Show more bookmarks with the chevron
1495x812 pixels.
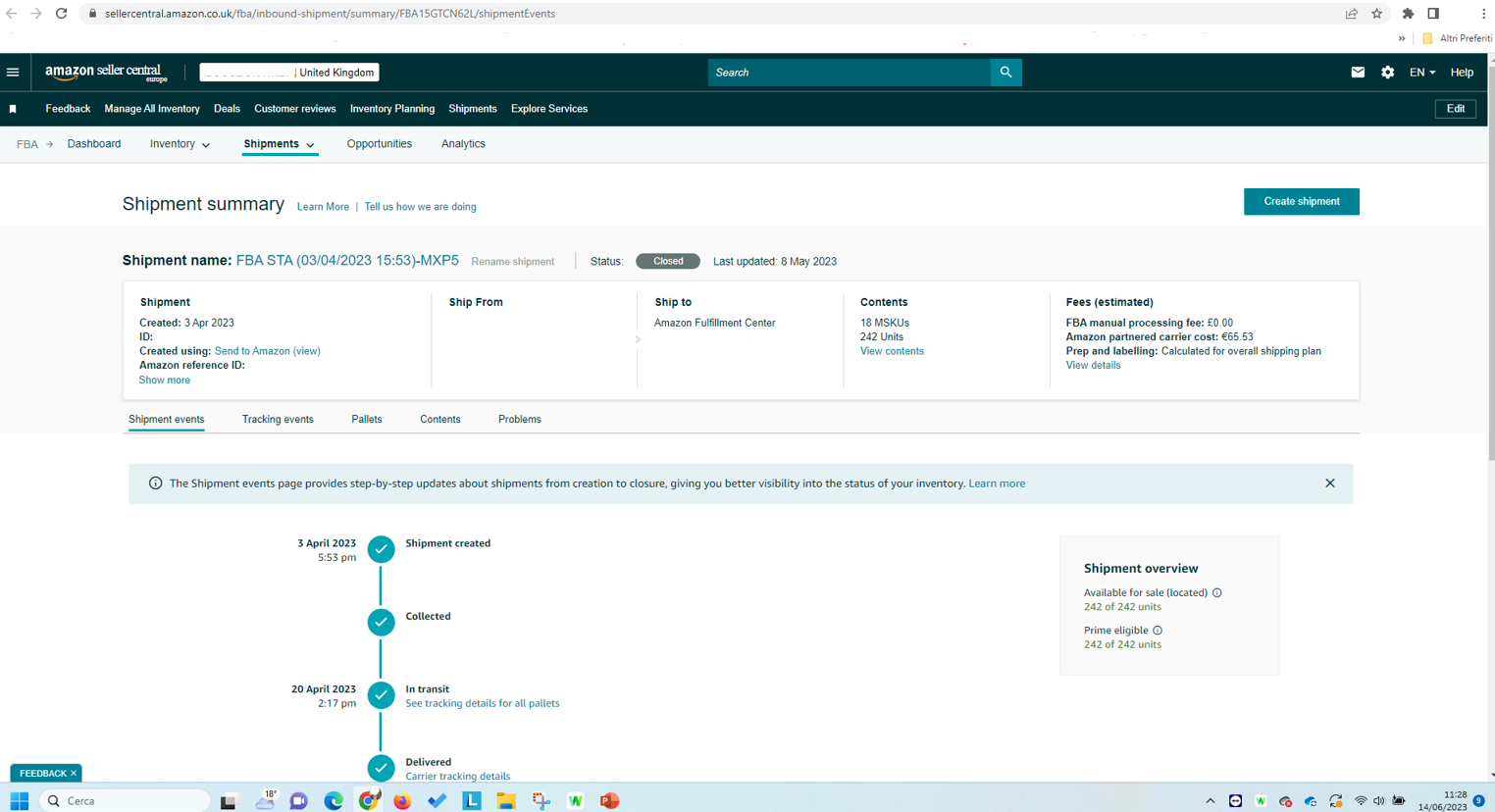tap(1402, 38)
